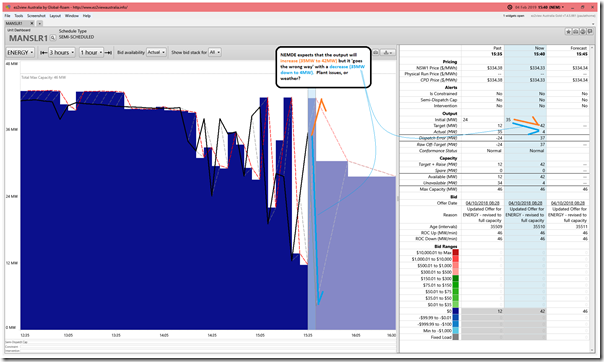This screenshot has height=362, width=604.
Task: Click the ROC Up (MW/min) row label
Action: coord(439,233)
